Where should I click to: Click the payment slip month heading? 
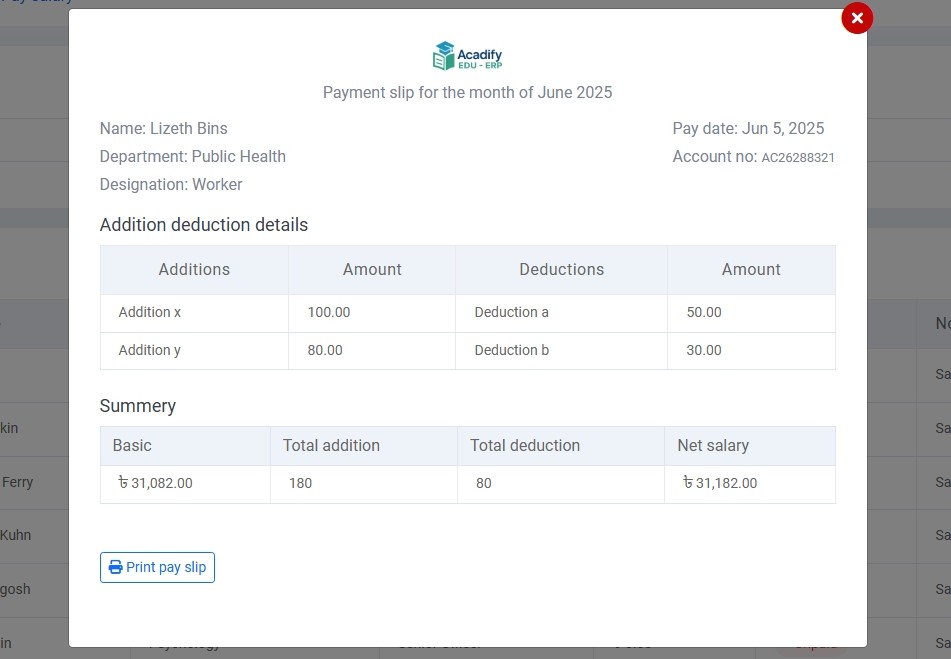467,92
